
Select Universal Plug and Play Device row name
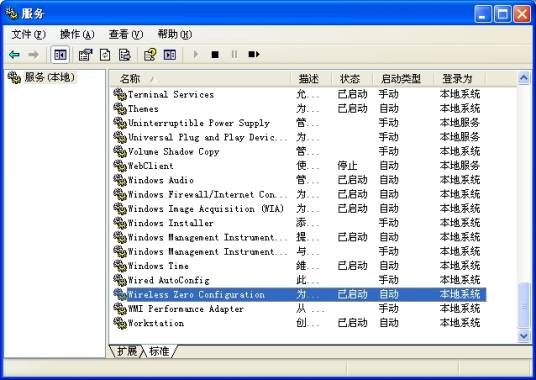[207, 137]
